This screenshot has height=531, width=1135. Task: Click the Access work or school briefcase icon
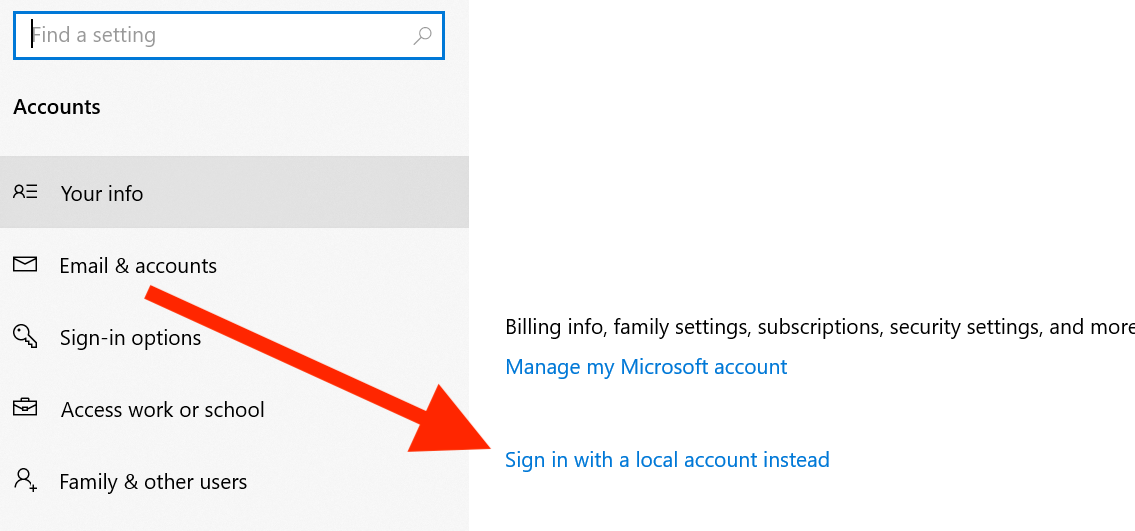point(25,408)
